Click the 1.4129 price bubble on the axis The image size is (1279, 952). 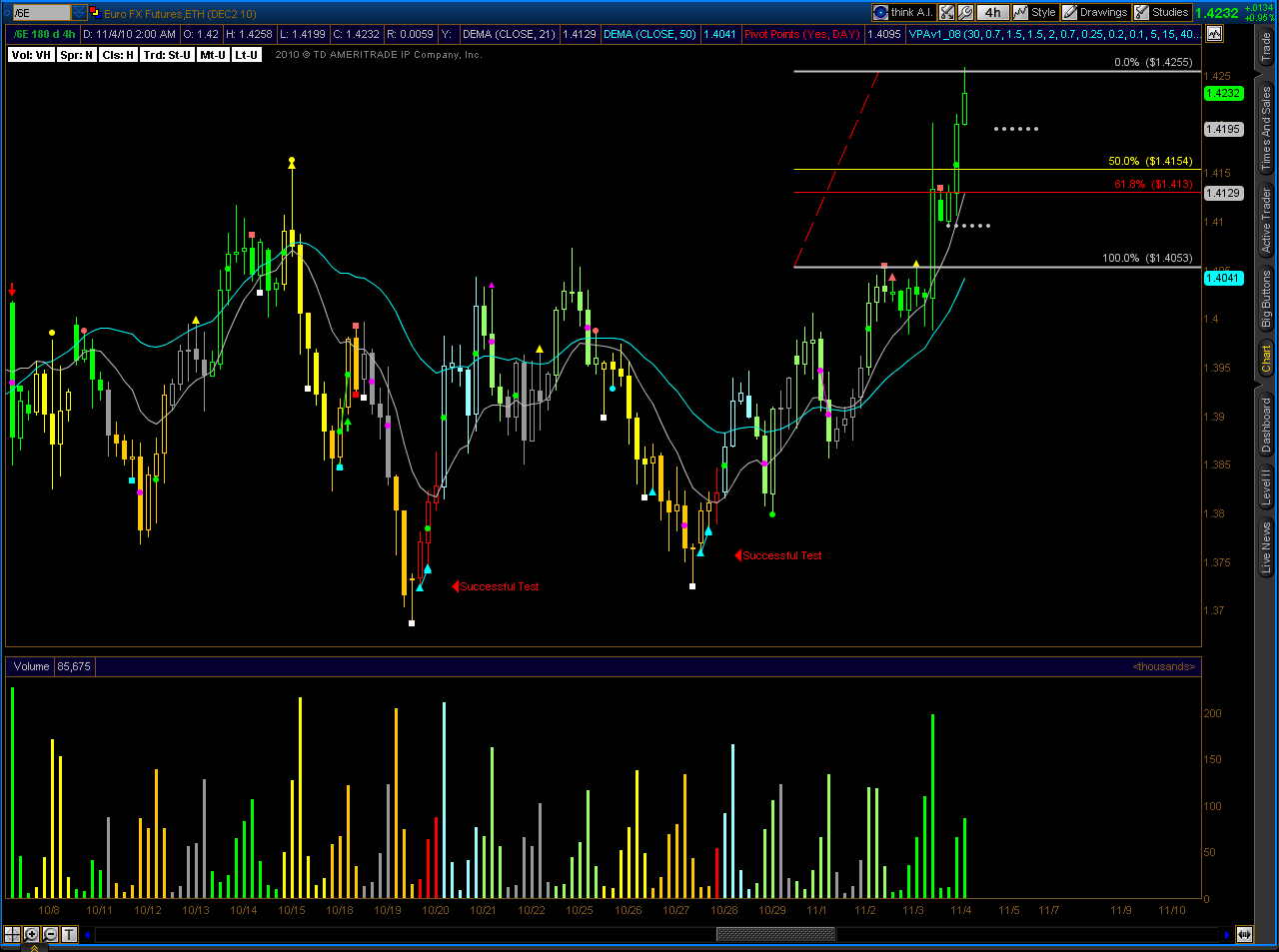[x=1223, y=193]
